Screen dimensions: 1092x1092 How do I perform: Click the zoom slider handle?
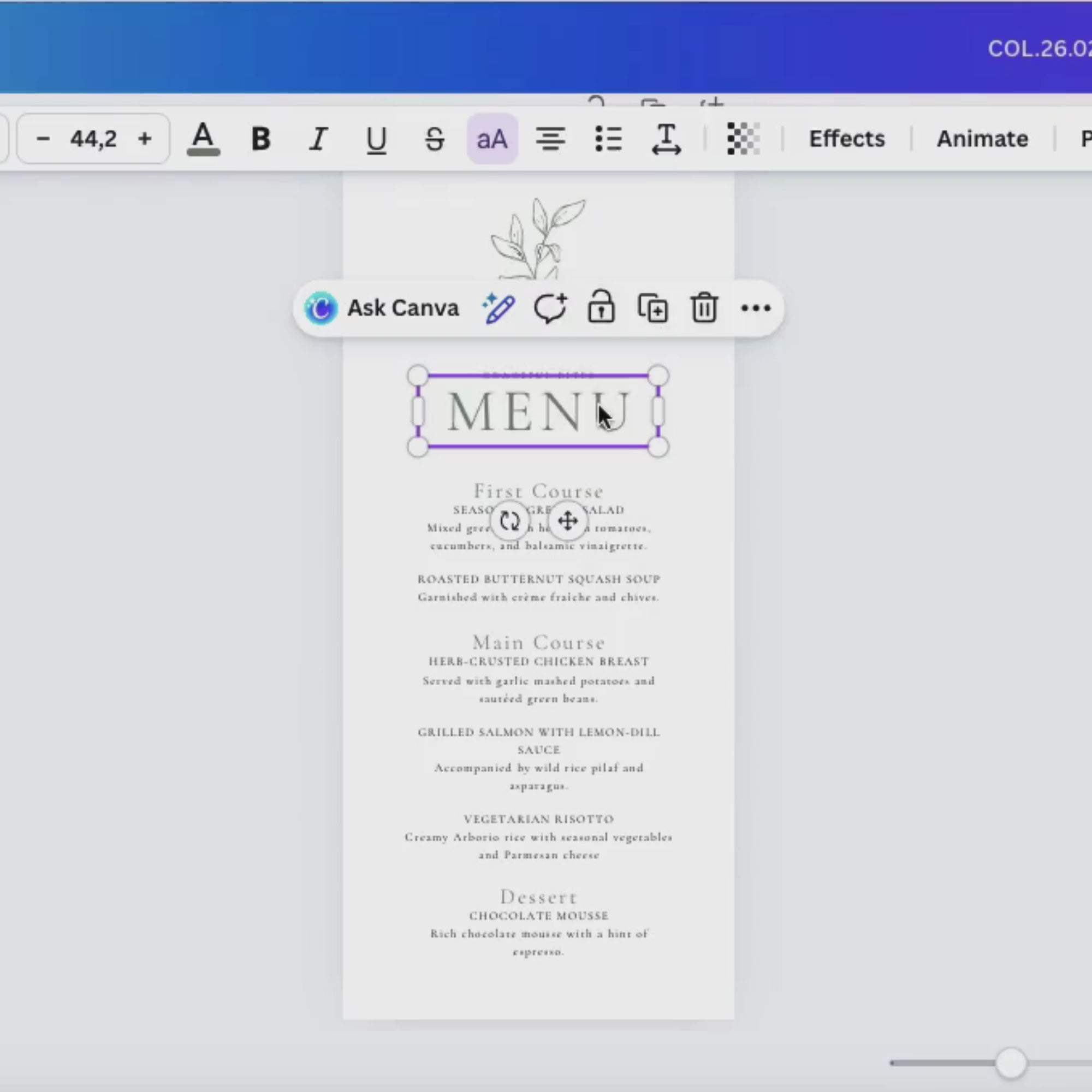click(x=1010, y=1063)
